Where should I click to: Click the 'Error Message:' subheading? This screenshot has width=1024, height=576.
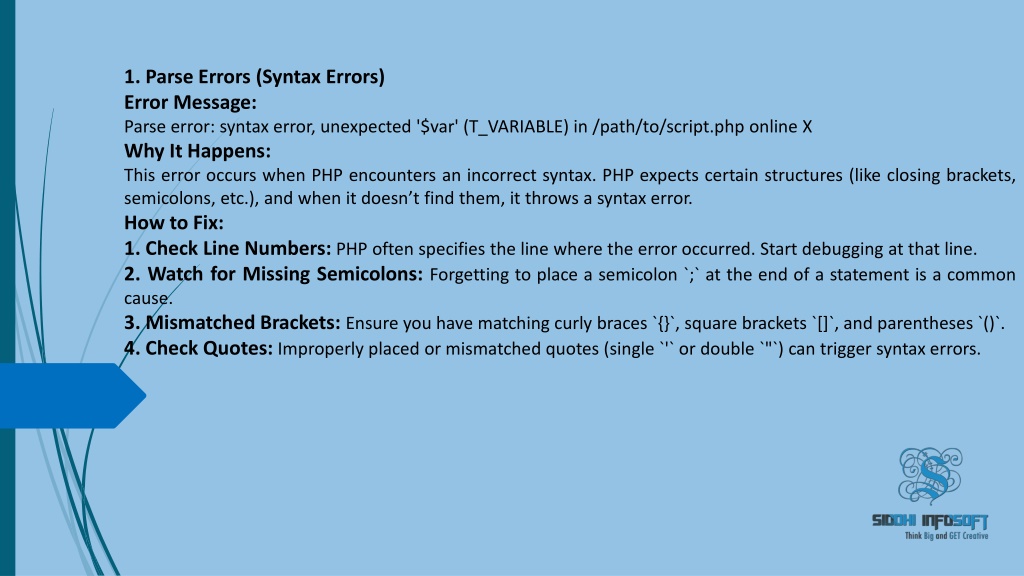point(190,103)
